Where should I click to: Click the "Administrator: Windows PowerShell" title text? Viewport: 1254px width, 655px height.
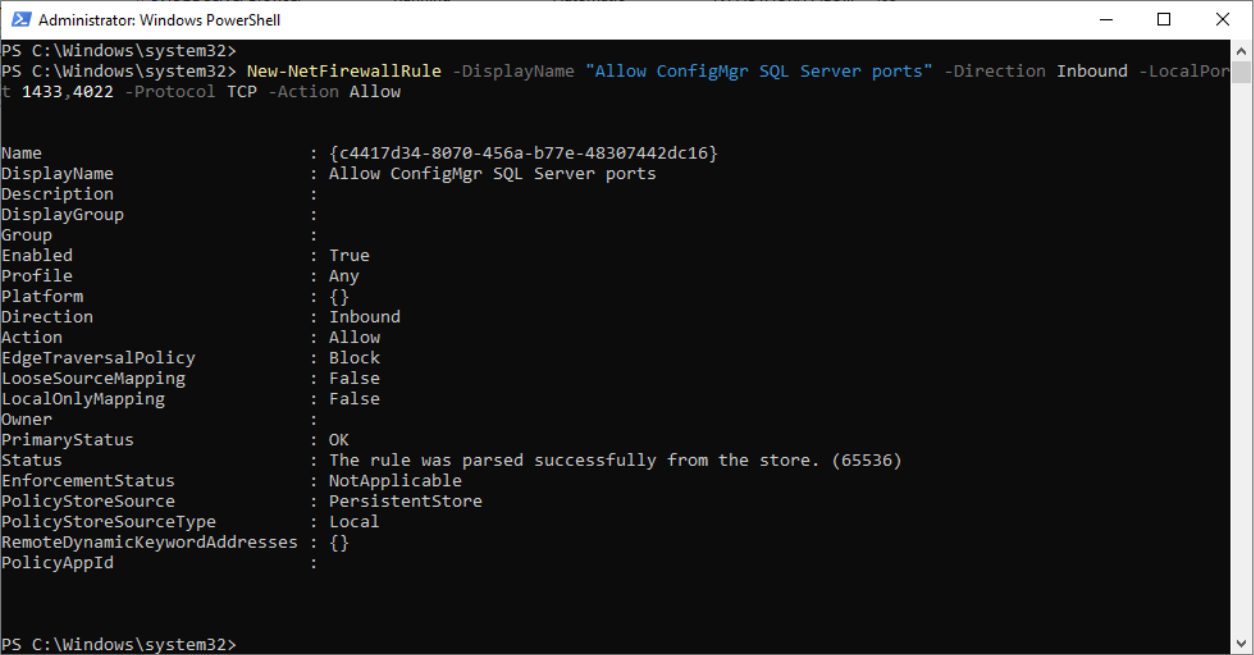(x=159, y=20)
